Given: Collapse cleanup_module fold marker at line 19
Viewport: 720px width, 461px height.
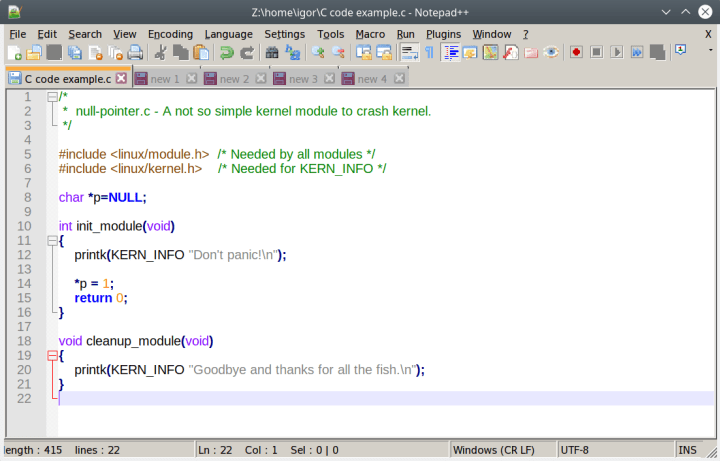Looking at the screenshot, I should tap(52, 355).
